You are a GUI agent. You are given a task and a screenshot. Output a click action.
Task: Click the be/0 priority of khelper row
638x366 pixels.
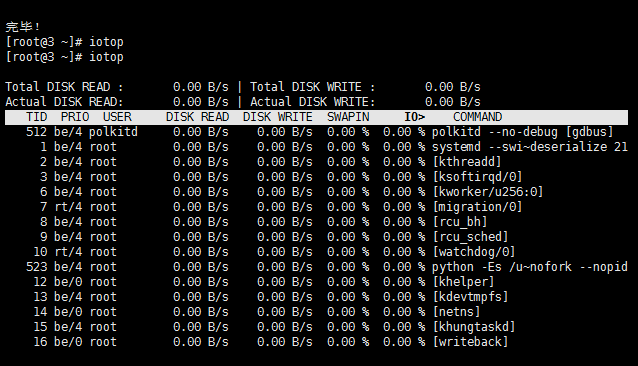click(68, 282)
